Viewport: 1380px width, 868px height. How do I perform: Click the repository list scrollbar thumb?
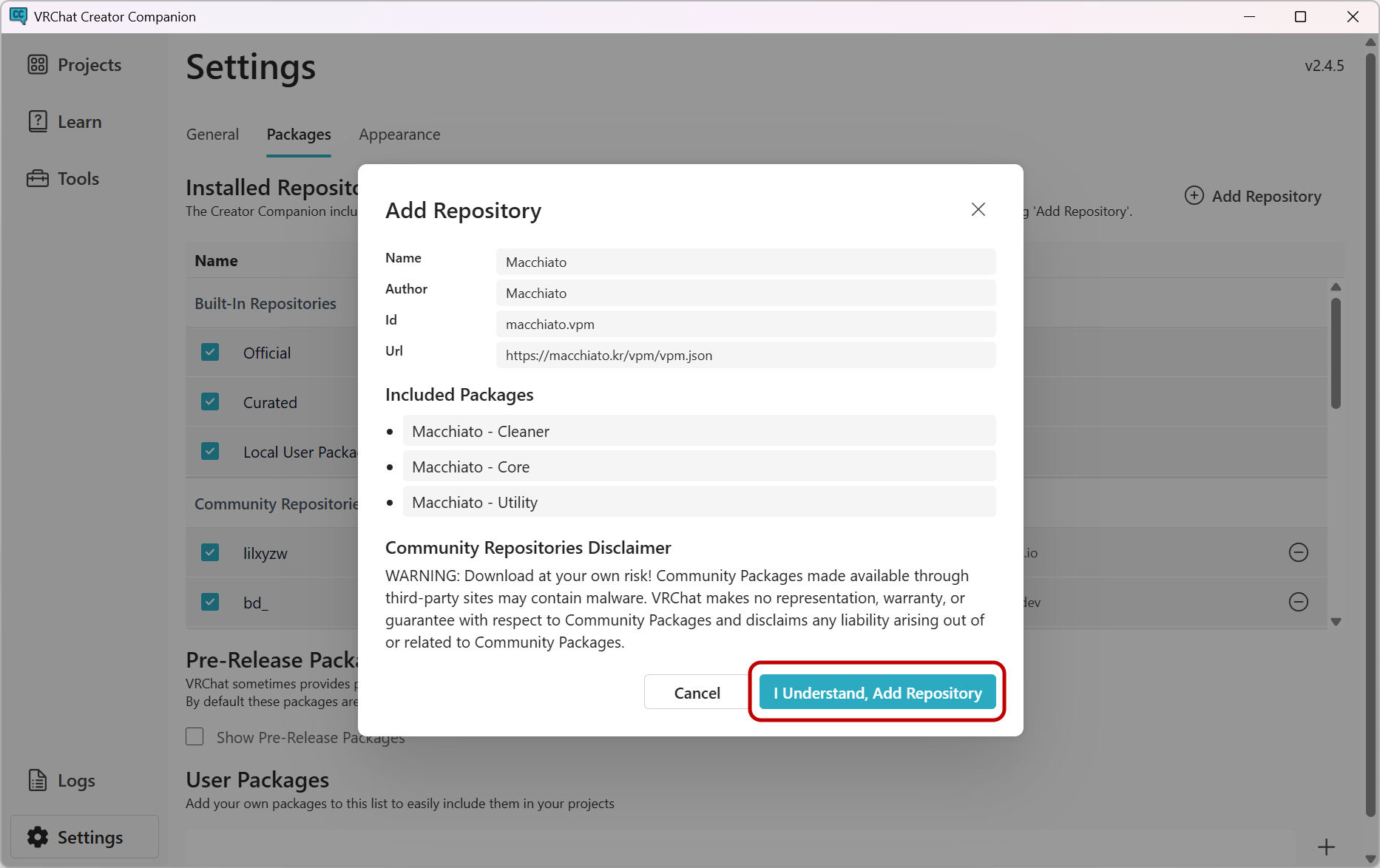pyautogui.click(x=1336, y=353)
